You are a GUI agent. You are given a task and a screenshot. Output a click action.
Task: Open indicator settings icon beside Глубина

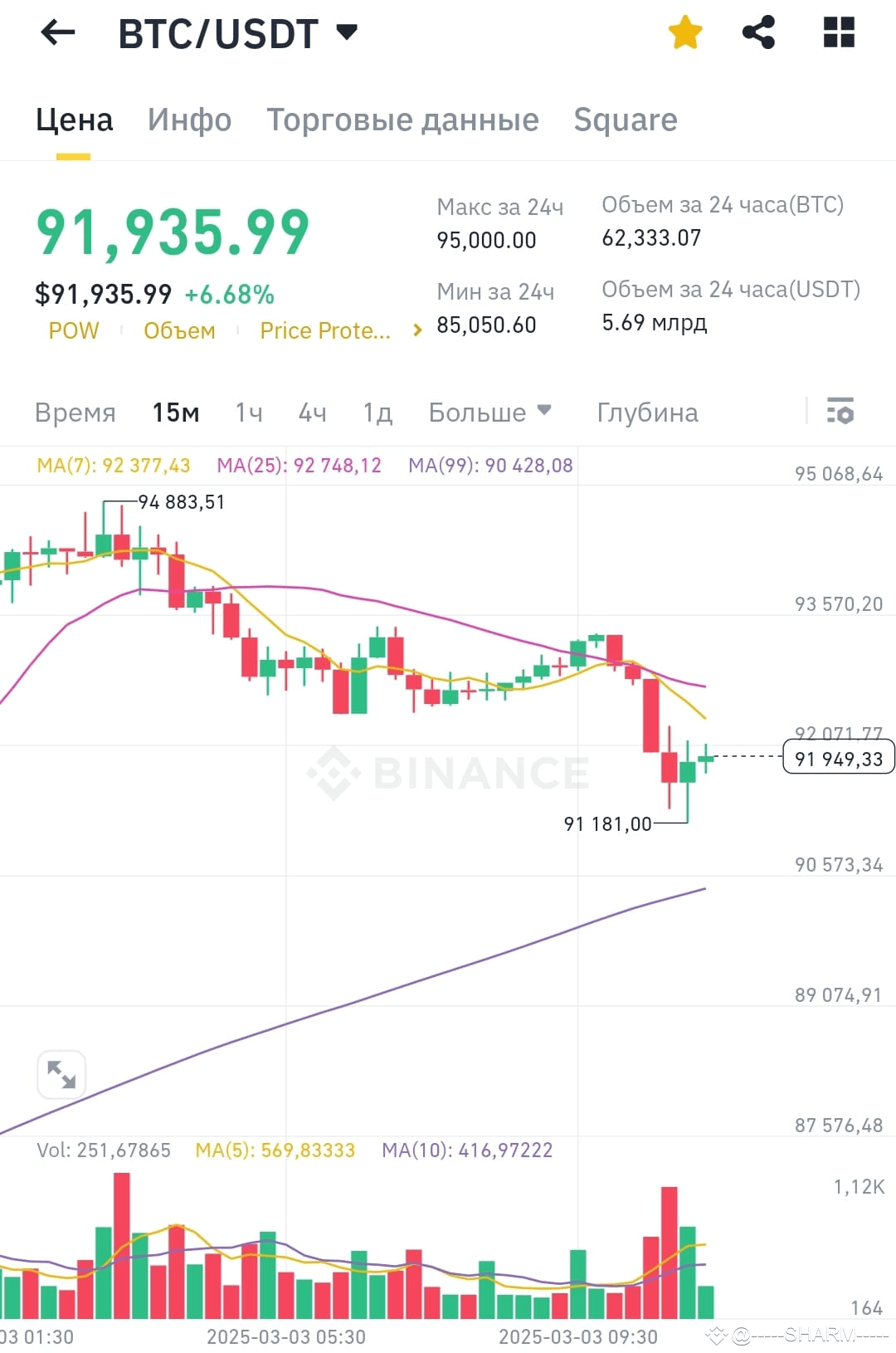pos(840,412)
